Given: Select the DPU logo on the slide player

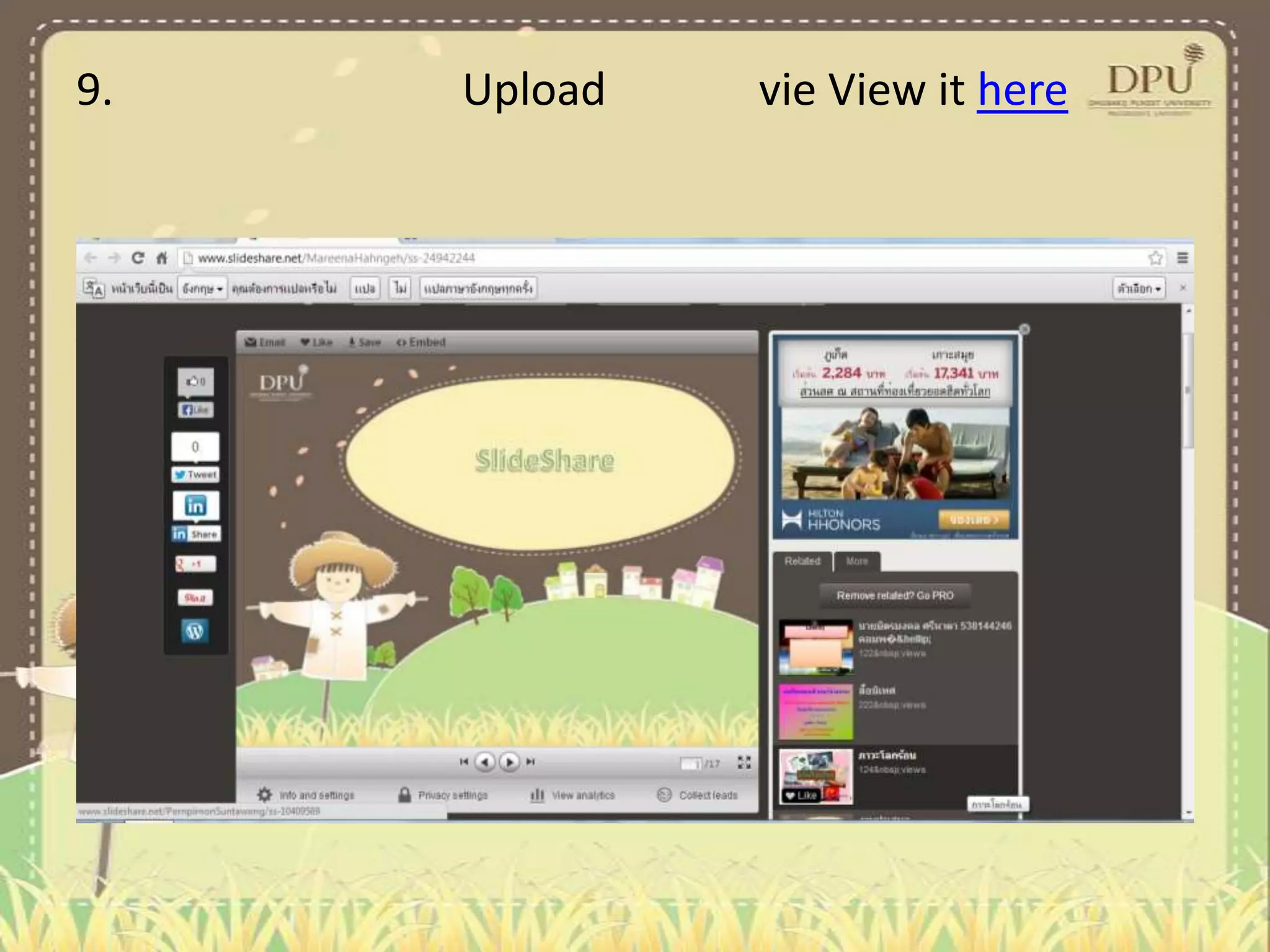Looking at the screenshot, I should click(x=282, y=384).
